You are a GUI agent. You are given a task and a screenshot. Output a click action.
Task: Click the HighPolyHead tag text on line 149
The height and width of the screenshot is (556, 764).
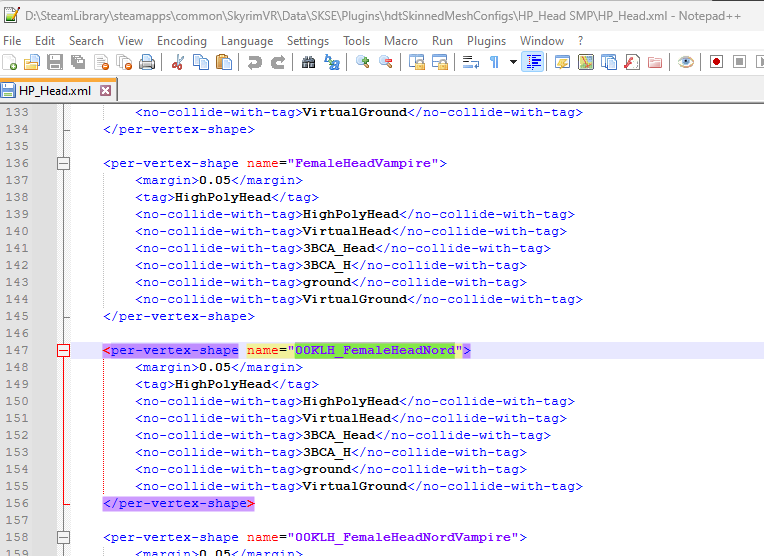[x=223, y=384]
